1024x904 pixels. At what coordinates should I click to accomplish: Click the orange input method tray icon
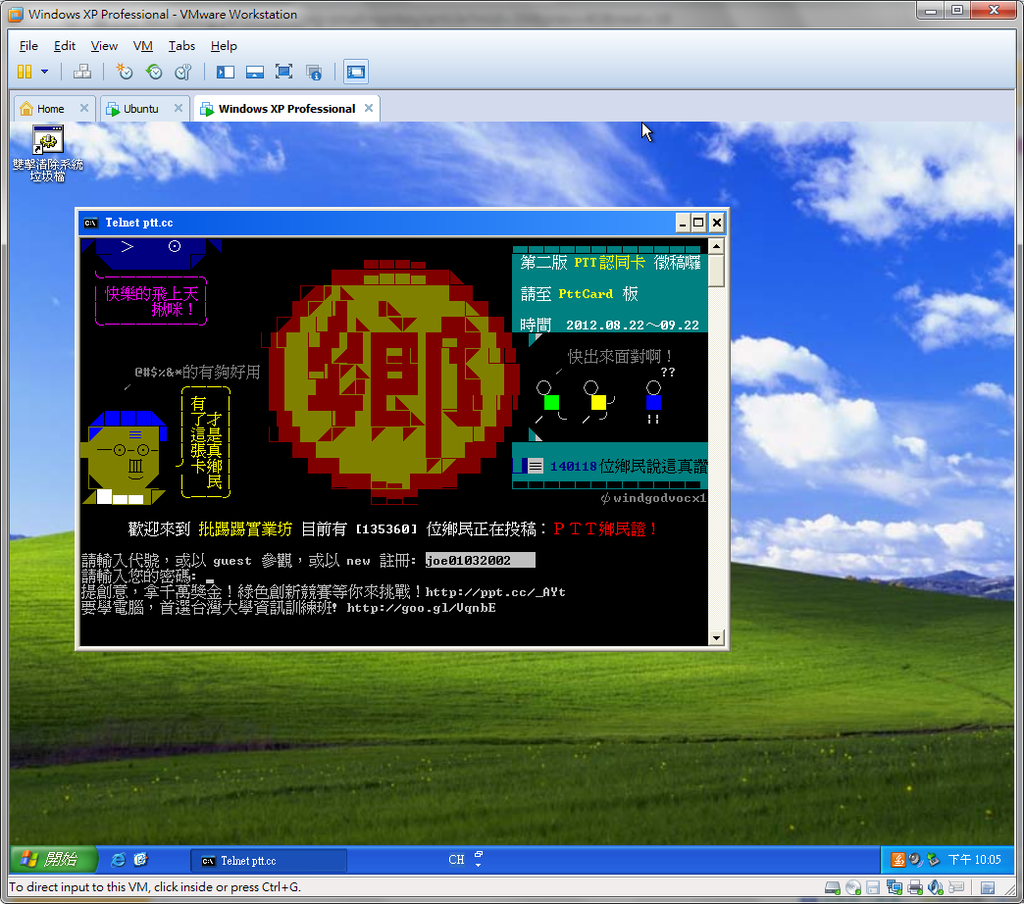(899, 860)
